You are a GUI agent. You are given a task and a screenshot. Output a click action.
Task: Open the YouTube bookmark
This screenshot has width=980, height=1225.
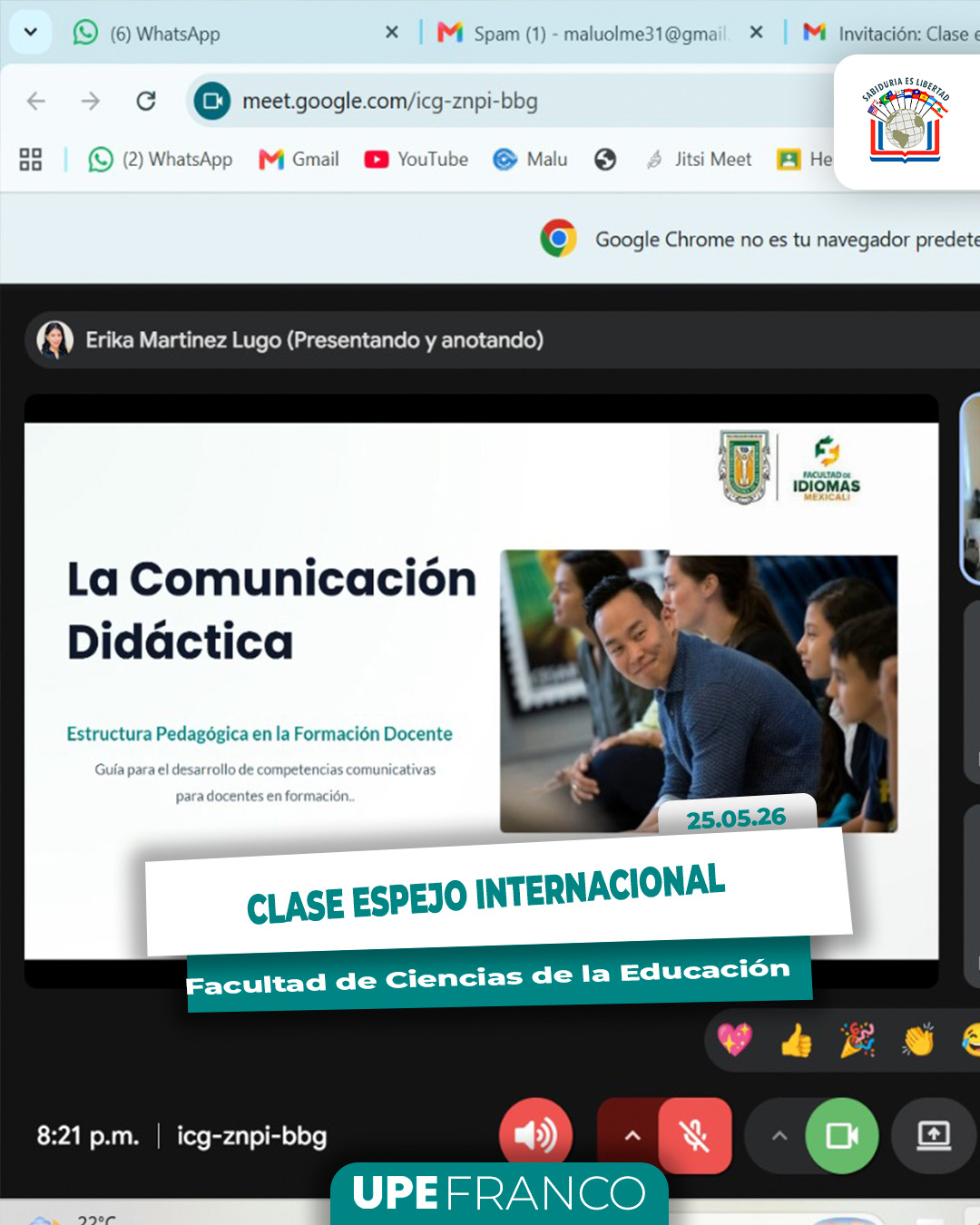tap(416, 160)
